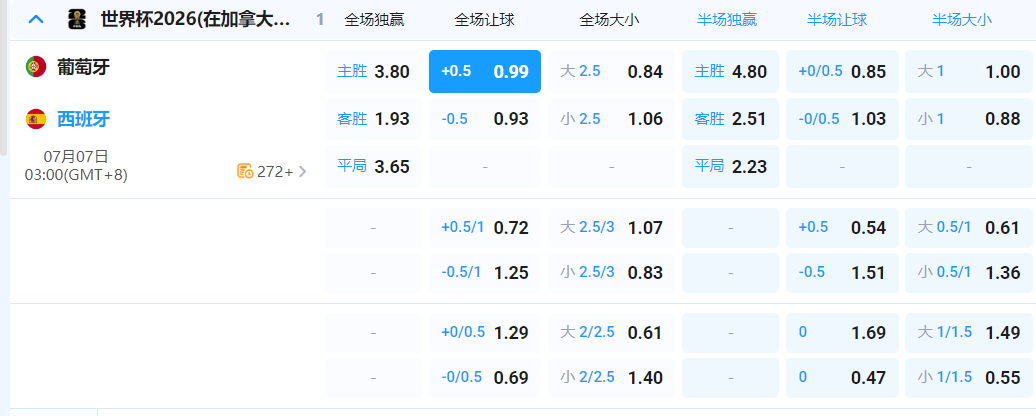Pick half-time 小 1 at 0.88
Image resolution: width=1036 pixels, height=416 pixels.
tap(968, 119)
